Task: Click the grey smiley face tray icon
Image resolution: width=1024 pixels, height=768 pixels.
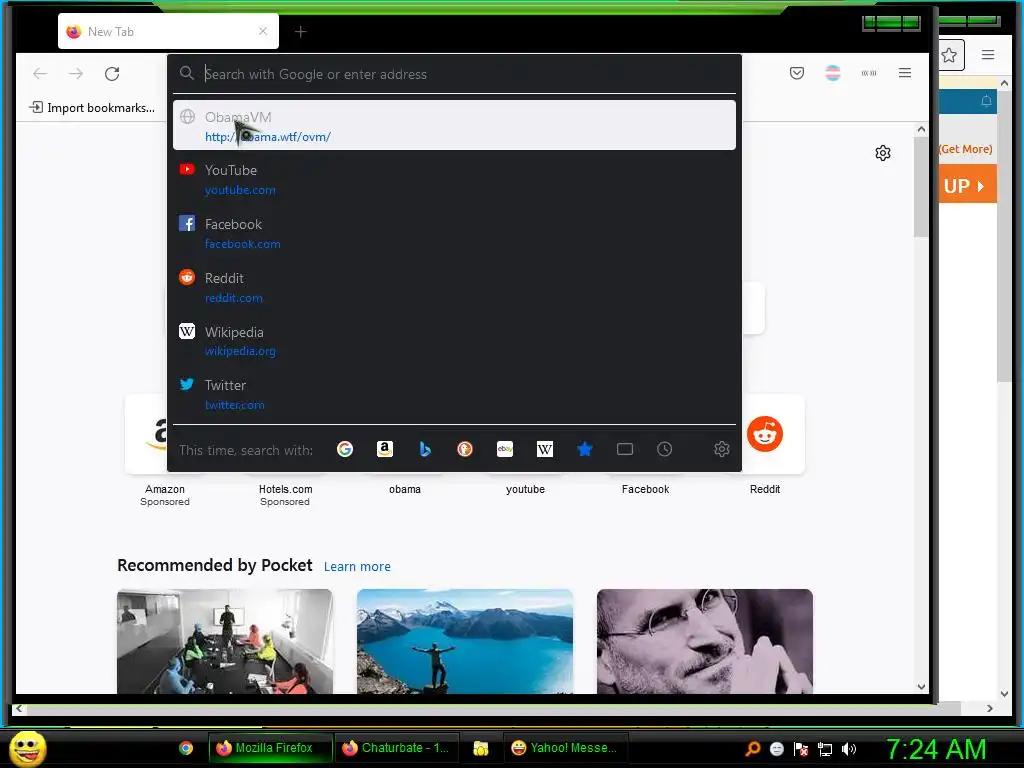Action: click(776, 749)
